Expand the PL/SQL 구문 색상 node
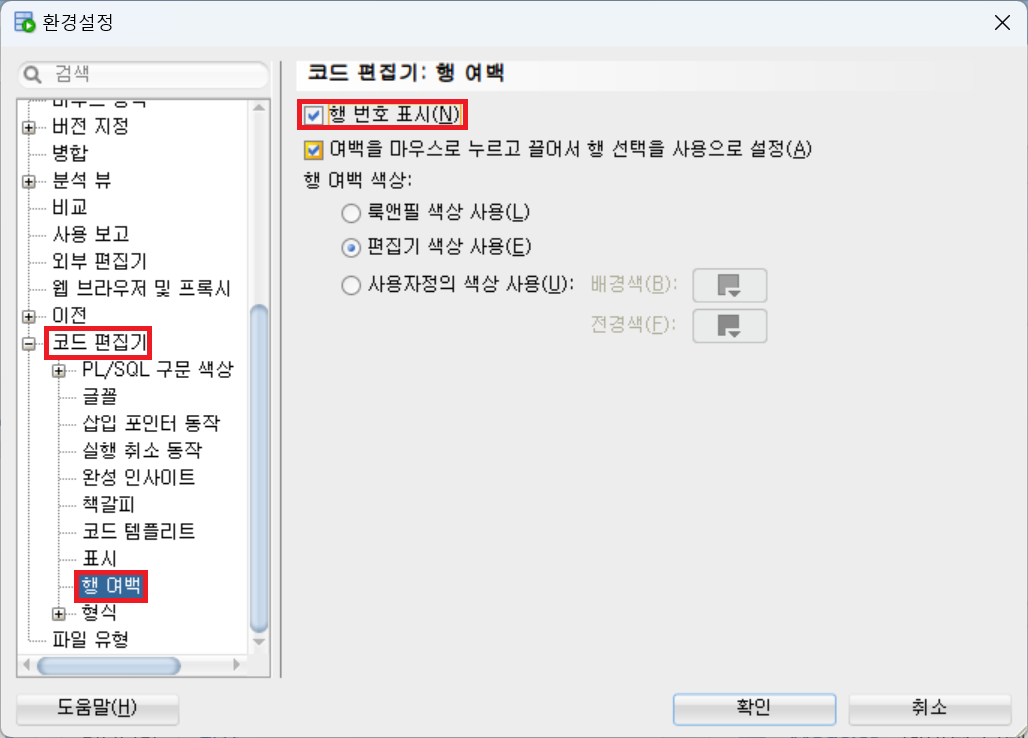 point(59,371)
